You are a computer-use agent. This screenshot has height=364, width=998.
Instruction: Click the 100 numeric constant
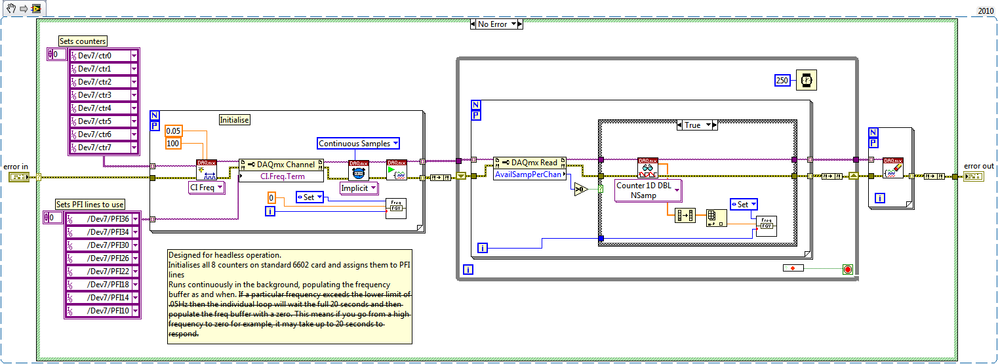174,143
